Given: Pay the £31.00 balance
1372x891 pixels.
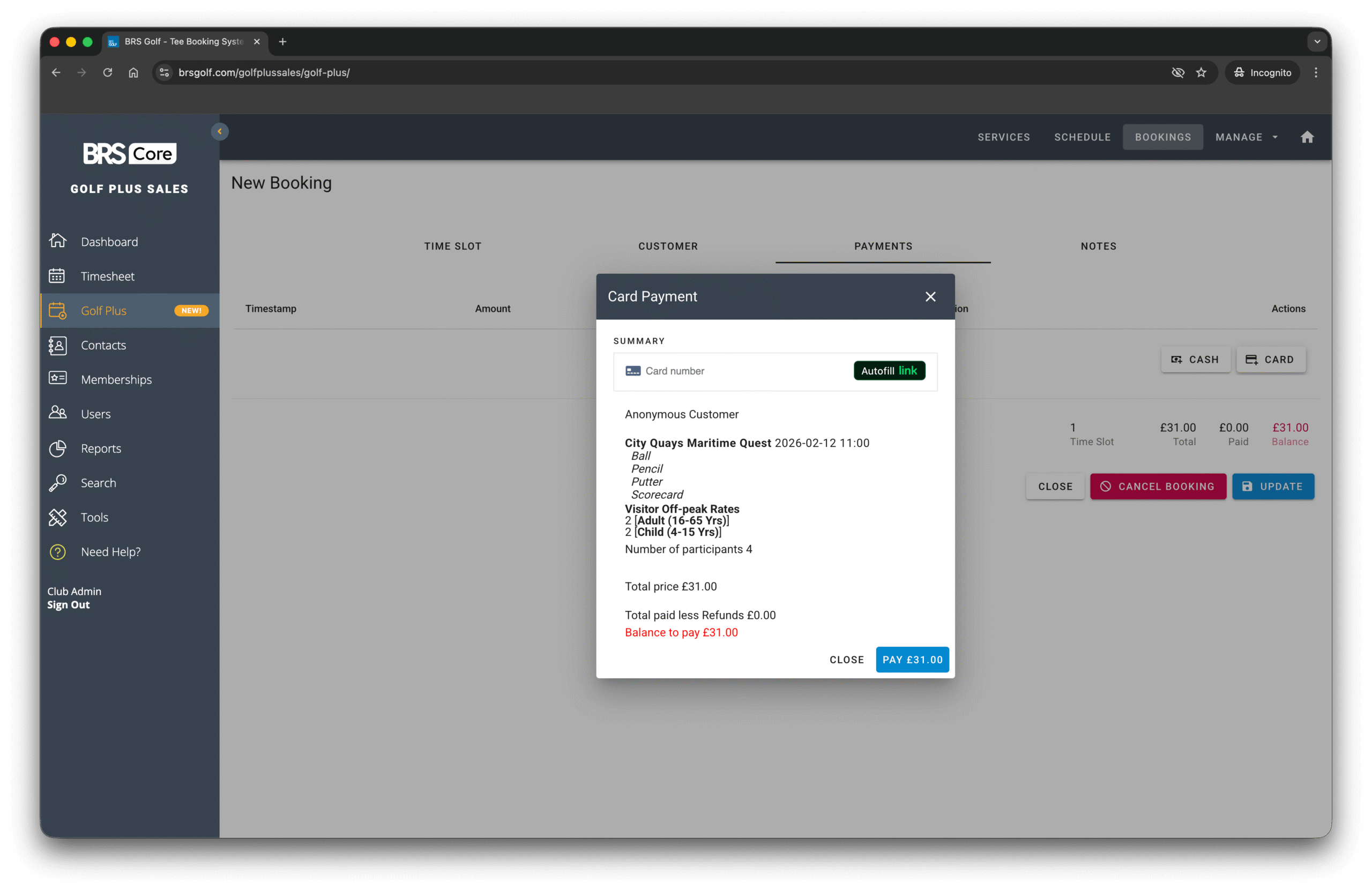Looking at the screenshot, I should point(912,660).
